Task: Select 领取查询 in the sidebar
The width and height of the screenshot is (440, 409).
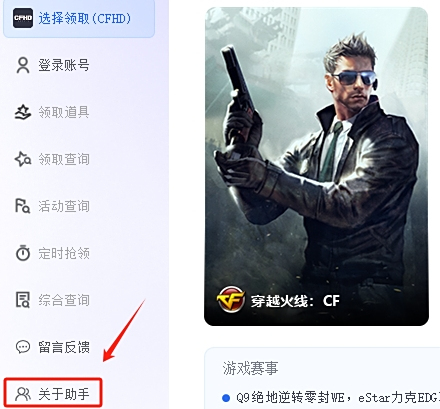Action: pos(64,159)
